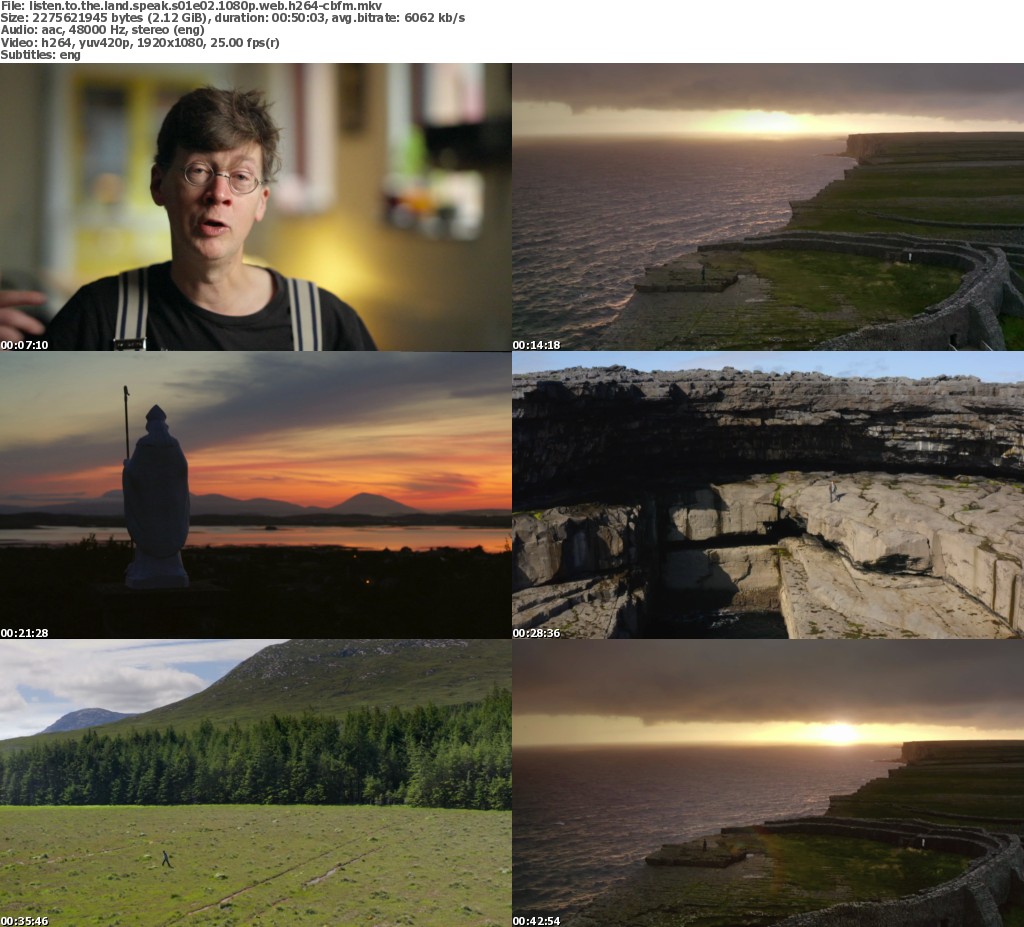Click the coastal cliff sunset thumbnail at 00:14:18
Viewport: 1024px width, 927px height.
point(768,207)
